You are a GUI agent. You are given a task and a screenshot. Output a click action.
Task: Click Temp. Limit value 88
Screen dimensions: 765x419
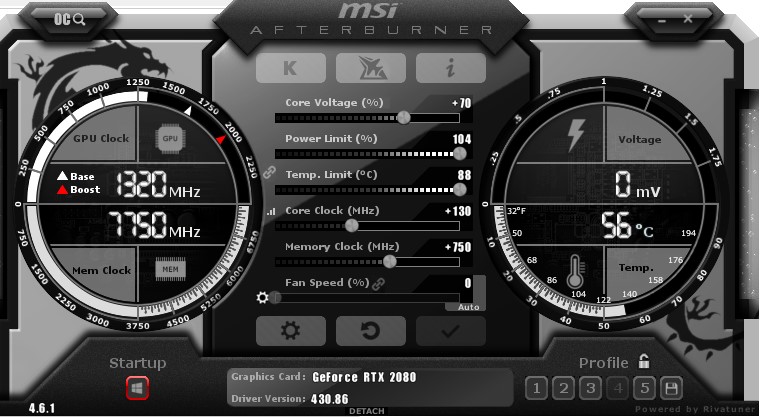pyautogui.click(x=464, y=175)
